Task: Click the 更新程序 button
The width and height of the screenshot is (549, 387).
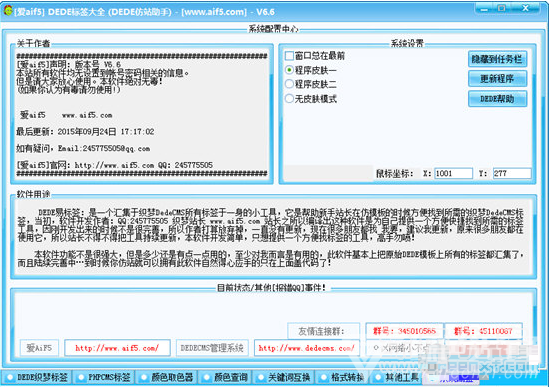Action: click(x=497, y=79)
